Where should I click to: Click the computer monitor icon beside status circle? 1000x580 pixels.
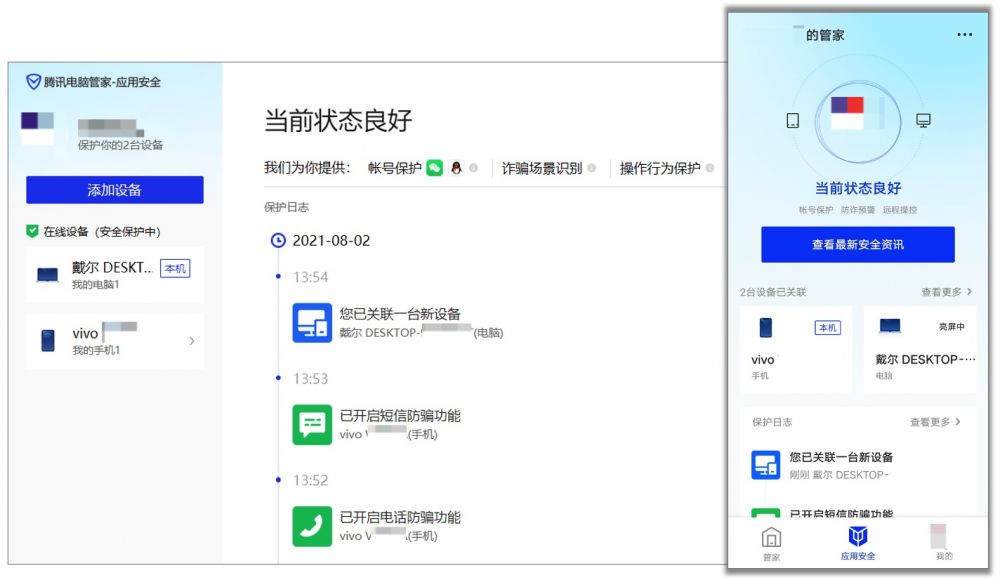[923, 121]
